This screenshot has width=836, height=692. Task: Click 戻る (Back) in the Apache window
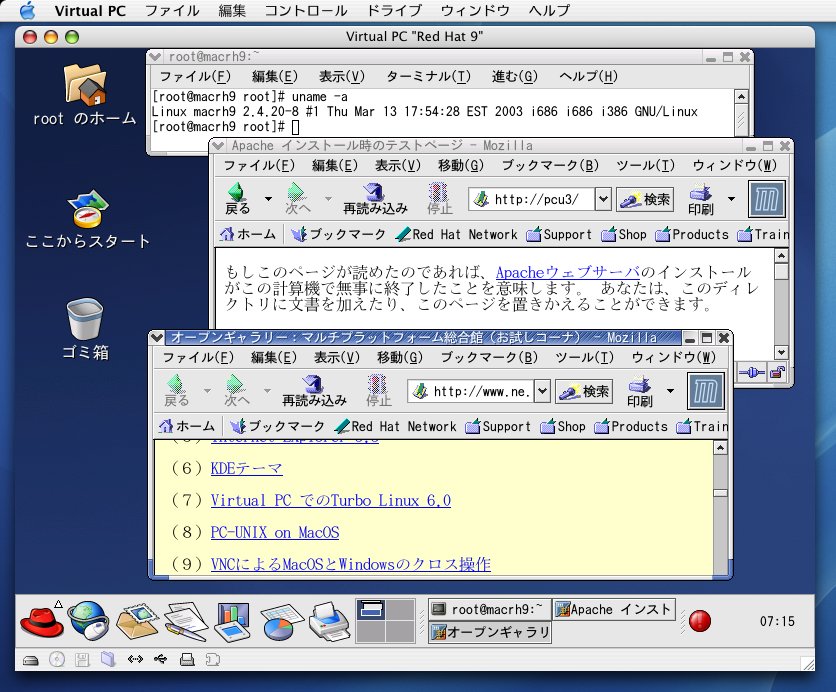pyautogui.click(x=237, y=199)
